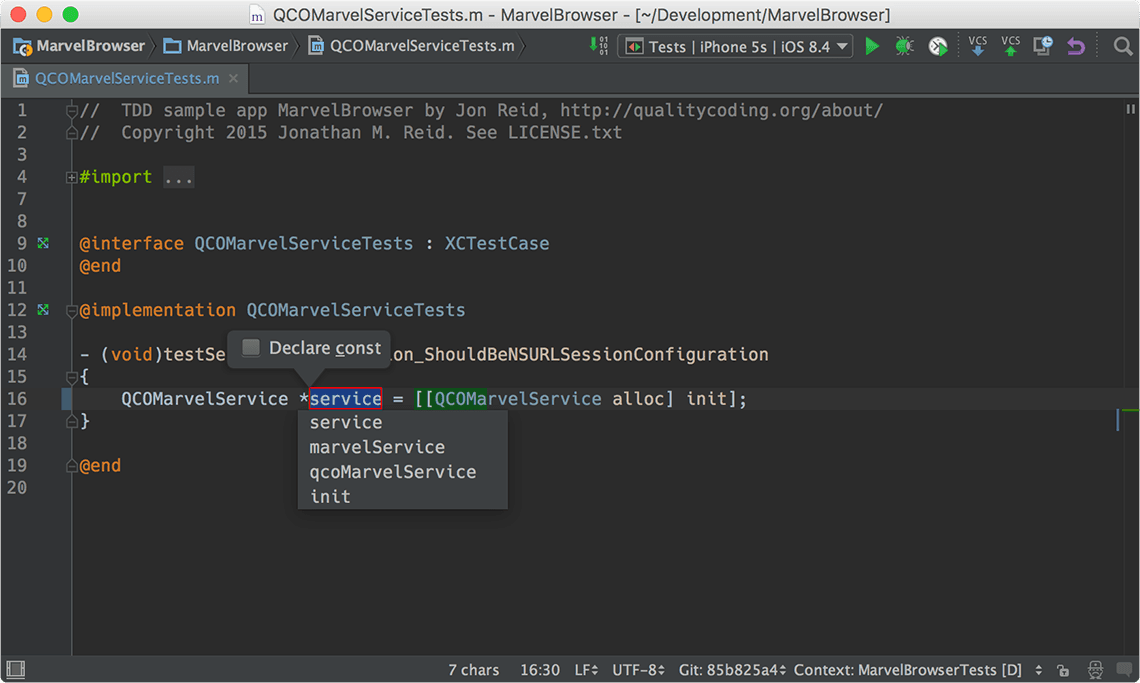The image size is (1140, 683).
Task: Toggle read-only lock in status bar
Action: (1063, 670)
